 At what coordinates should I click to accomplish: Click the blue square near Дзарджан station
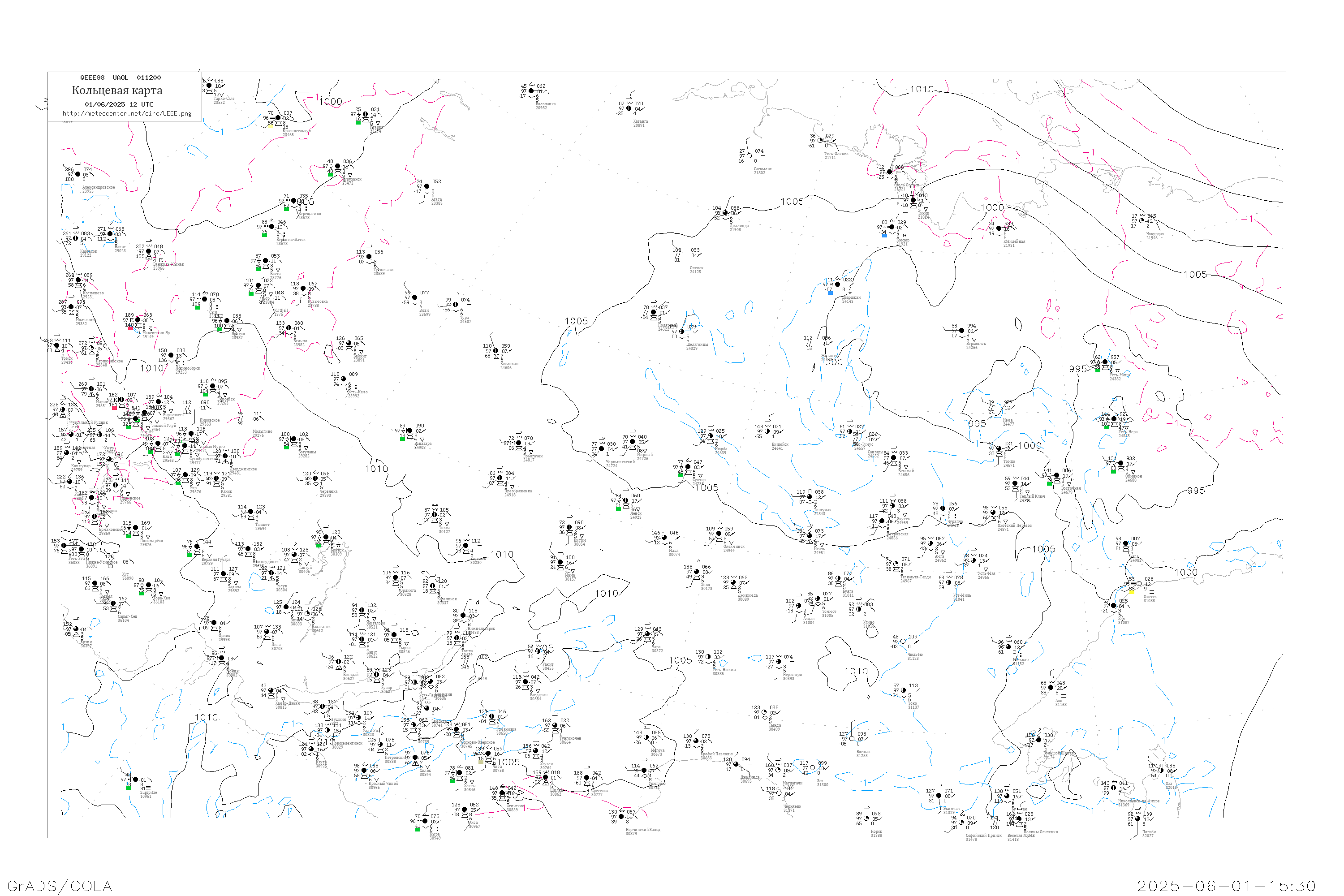pyautogui.click(x=830, y=293)
